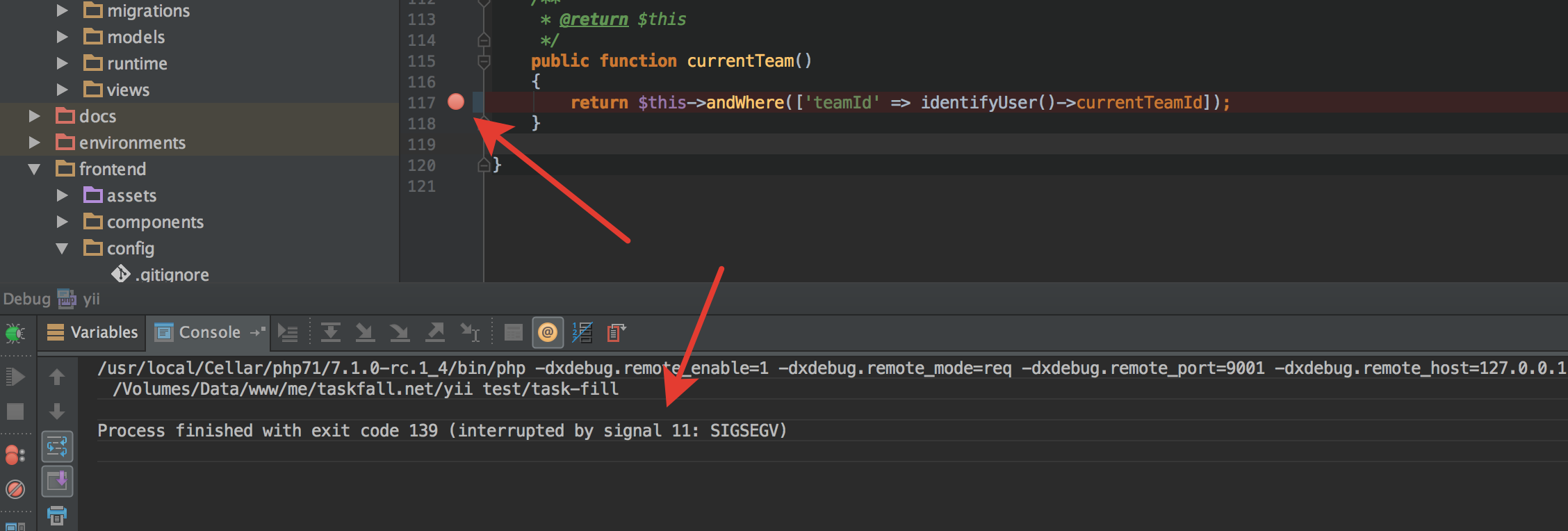Switch to the Variables tab

tap(92, 333)
